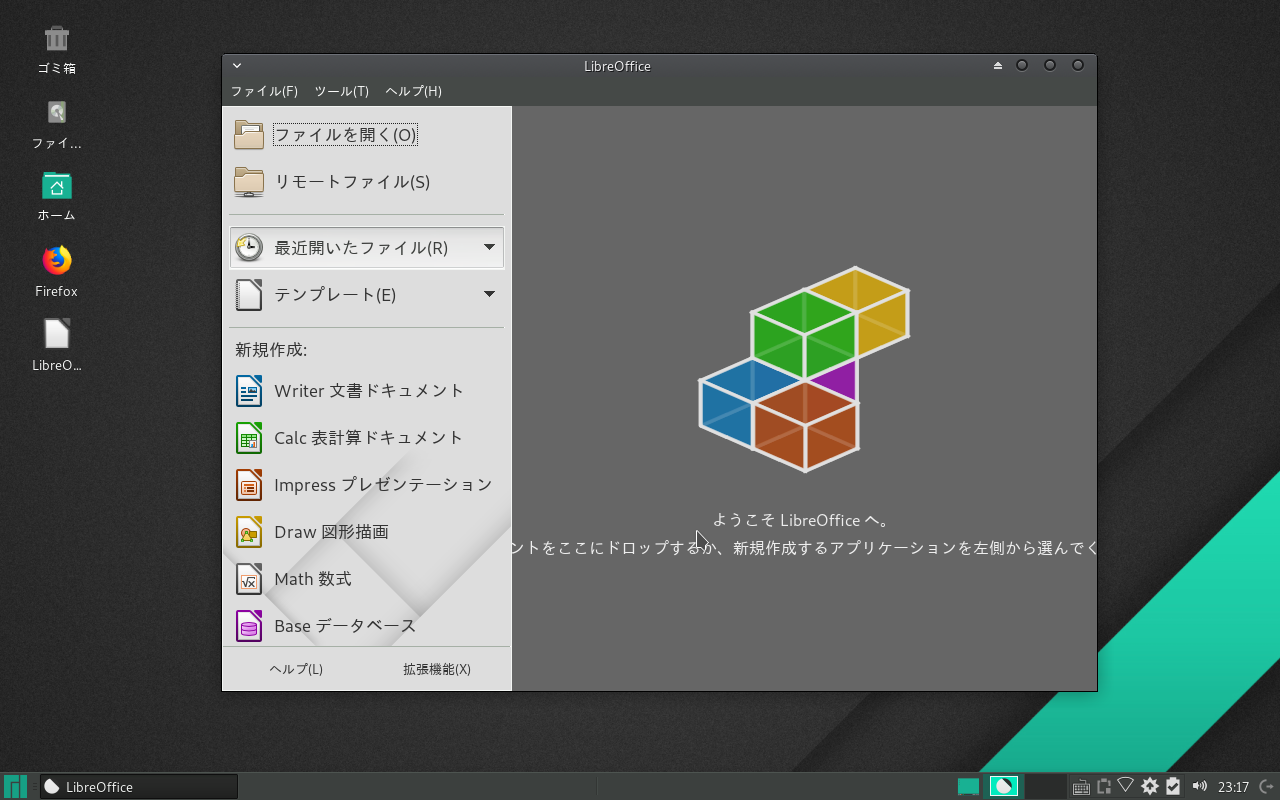This screenshot has width=1280, height=800.
Task: Click the Calc spreadsheet icon
Action: (x=249, y=438)
